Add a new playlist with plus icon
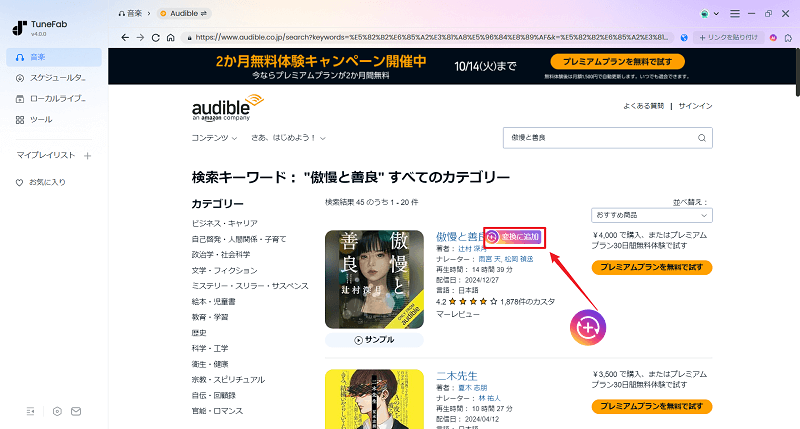The width and height of the screenshot is (800, 429). (x=87, y=156)
